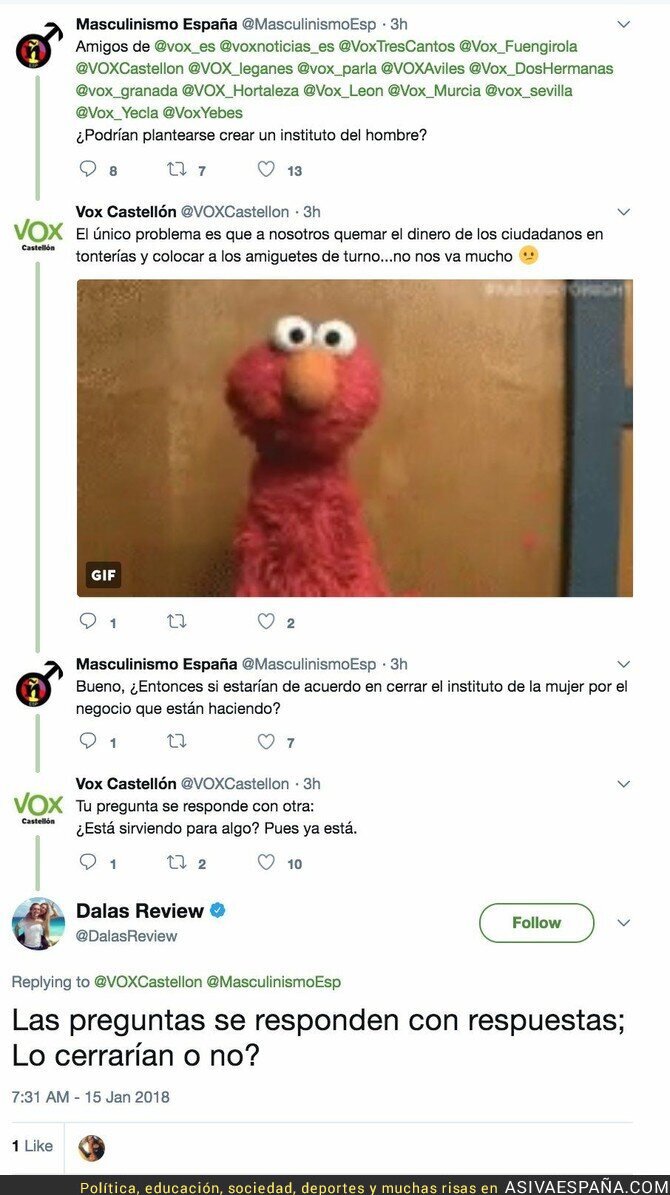Follow Dalas Review
This screenshot has height=1195, width=670.
pos(536,923)
